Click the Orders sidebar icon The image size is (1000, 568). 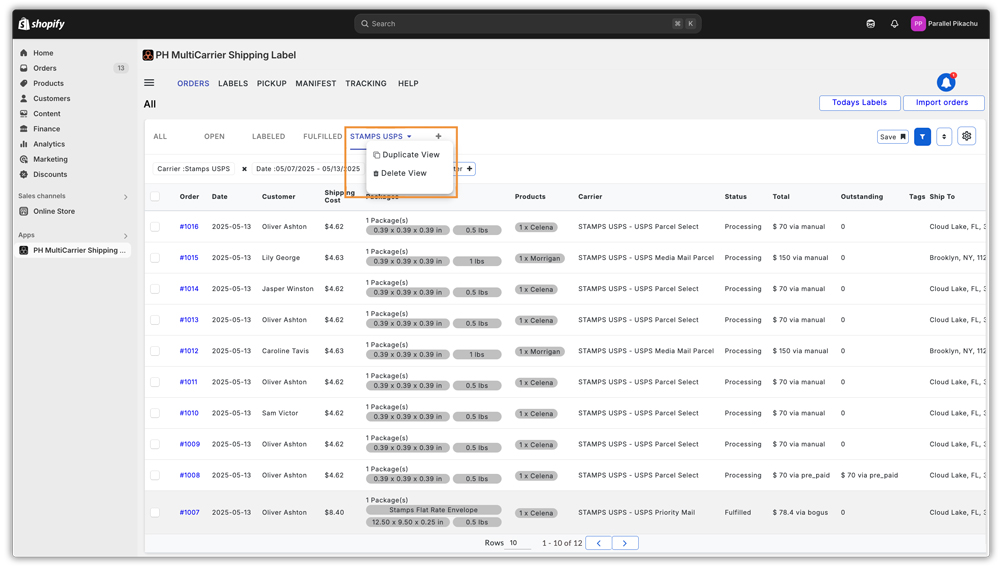coord(24,68)
